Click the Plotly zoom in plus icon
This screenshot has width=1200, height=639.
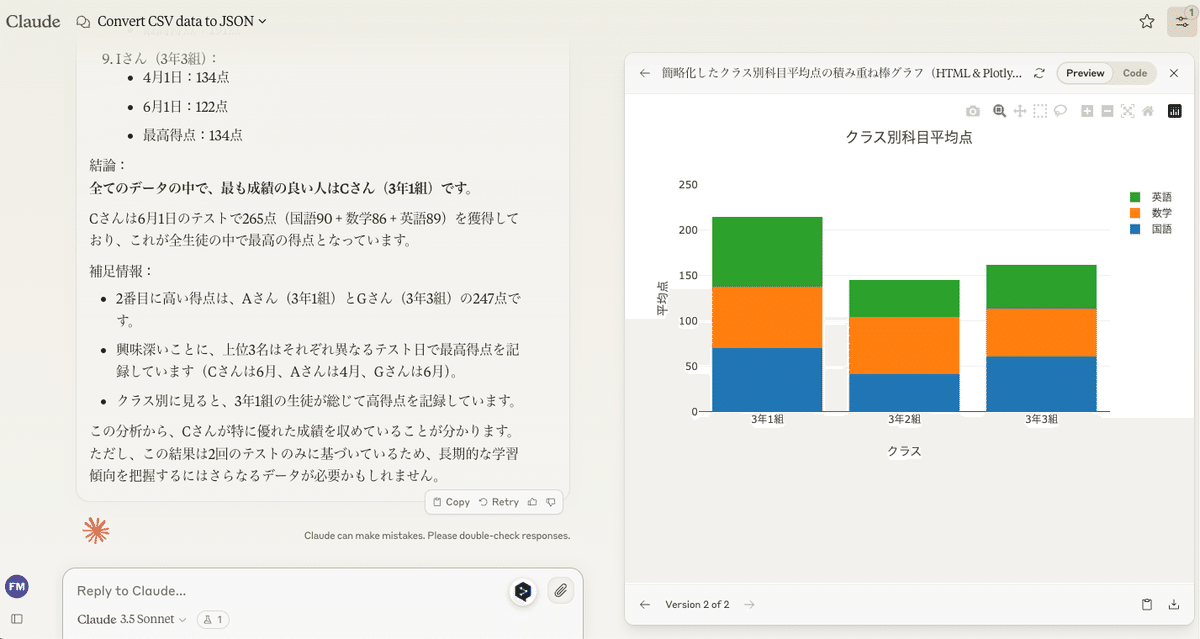click(x=1087, y=111)
